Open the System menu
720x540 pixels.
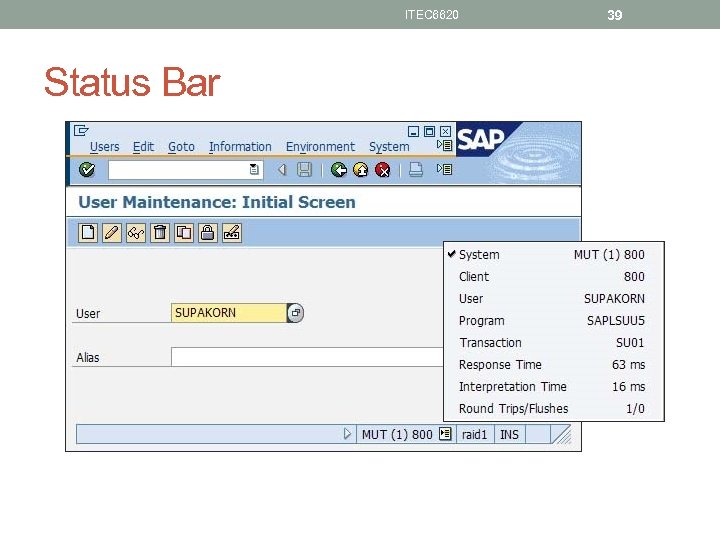pyautogui.click(x=389, y=147)
